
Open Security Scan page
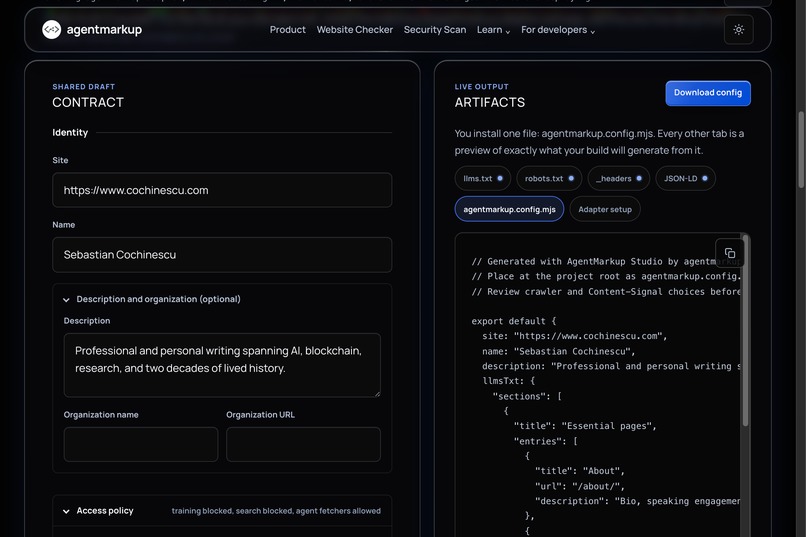[x=435, y=30]
